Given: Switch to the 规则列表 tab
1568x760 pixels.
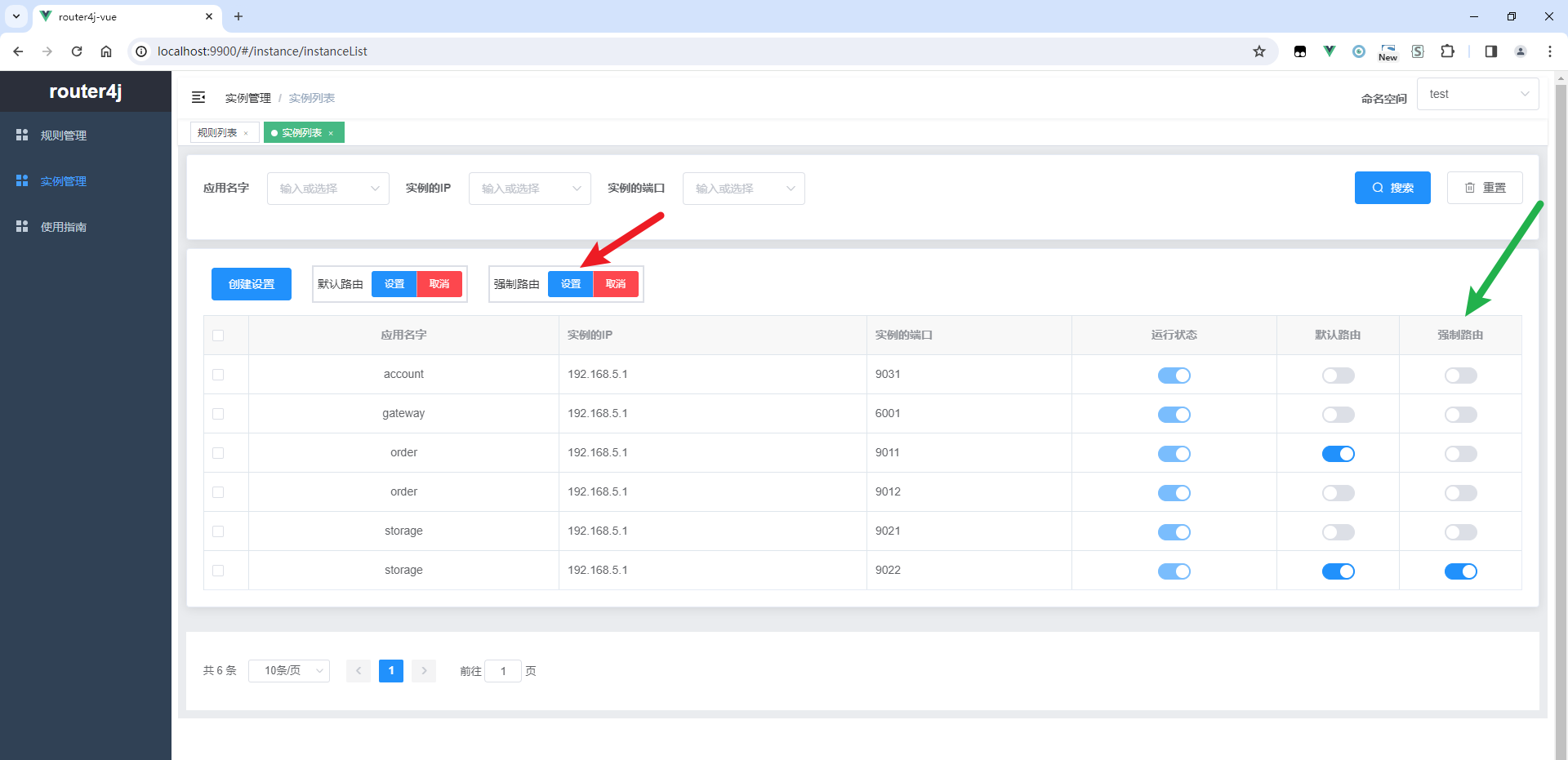Looking at the screenshot, I should coord(218,131).
